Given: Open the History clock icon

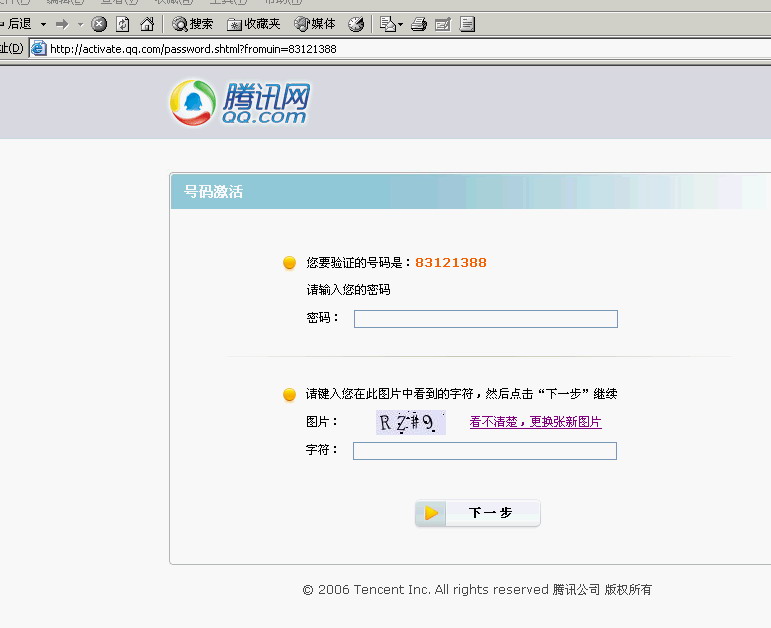Looking at the screenshot, I should pyautogui.click(x=356, y=24).
